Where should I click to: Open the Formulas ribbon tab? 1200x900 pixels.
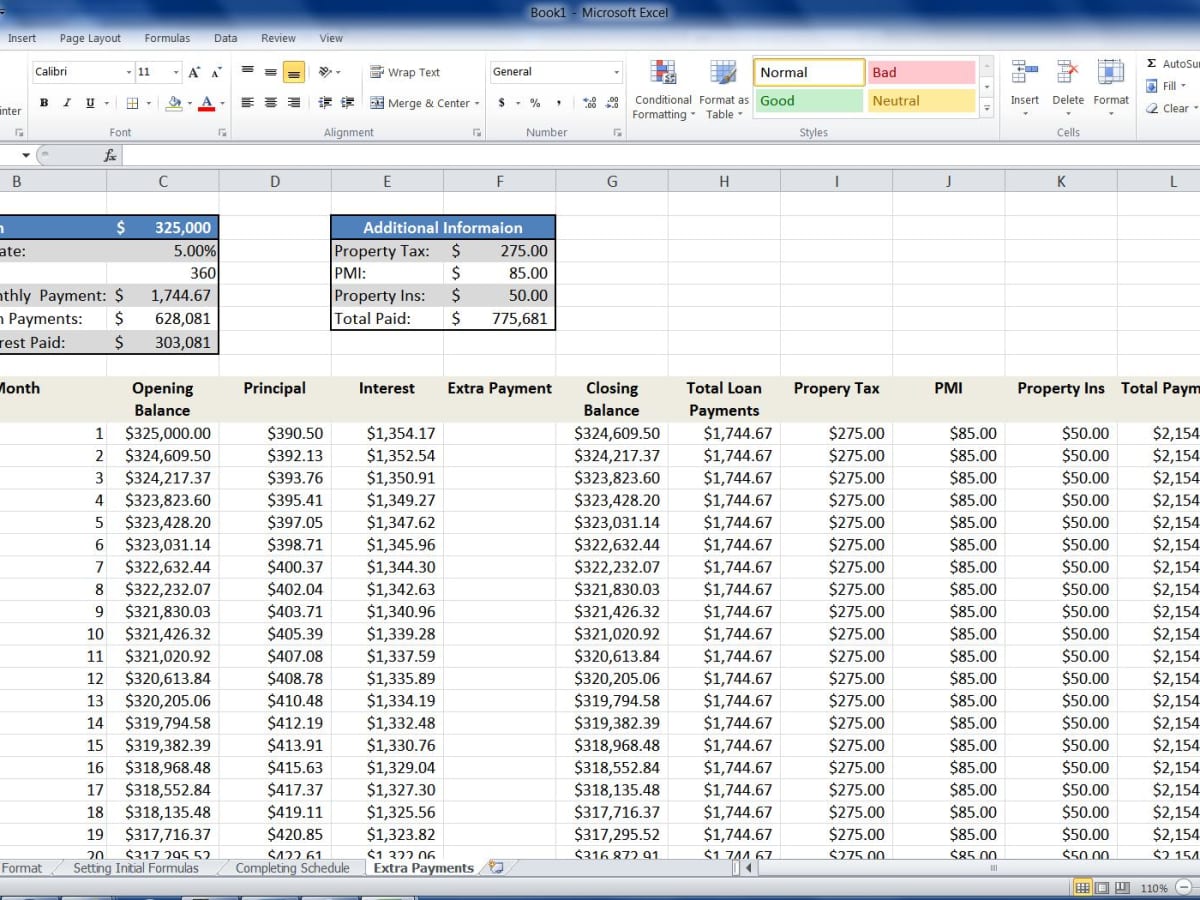click(167, 38)
